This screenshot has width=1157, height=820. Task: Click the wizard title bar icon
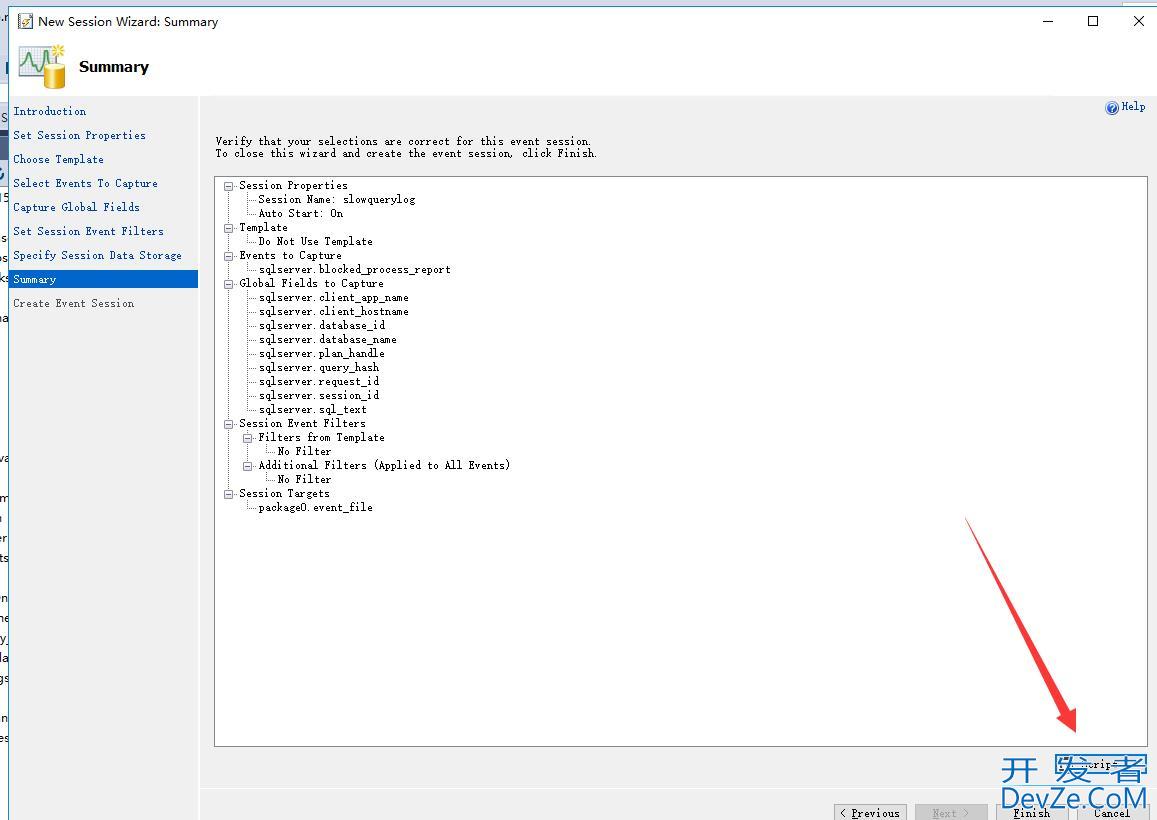[25, 21]
